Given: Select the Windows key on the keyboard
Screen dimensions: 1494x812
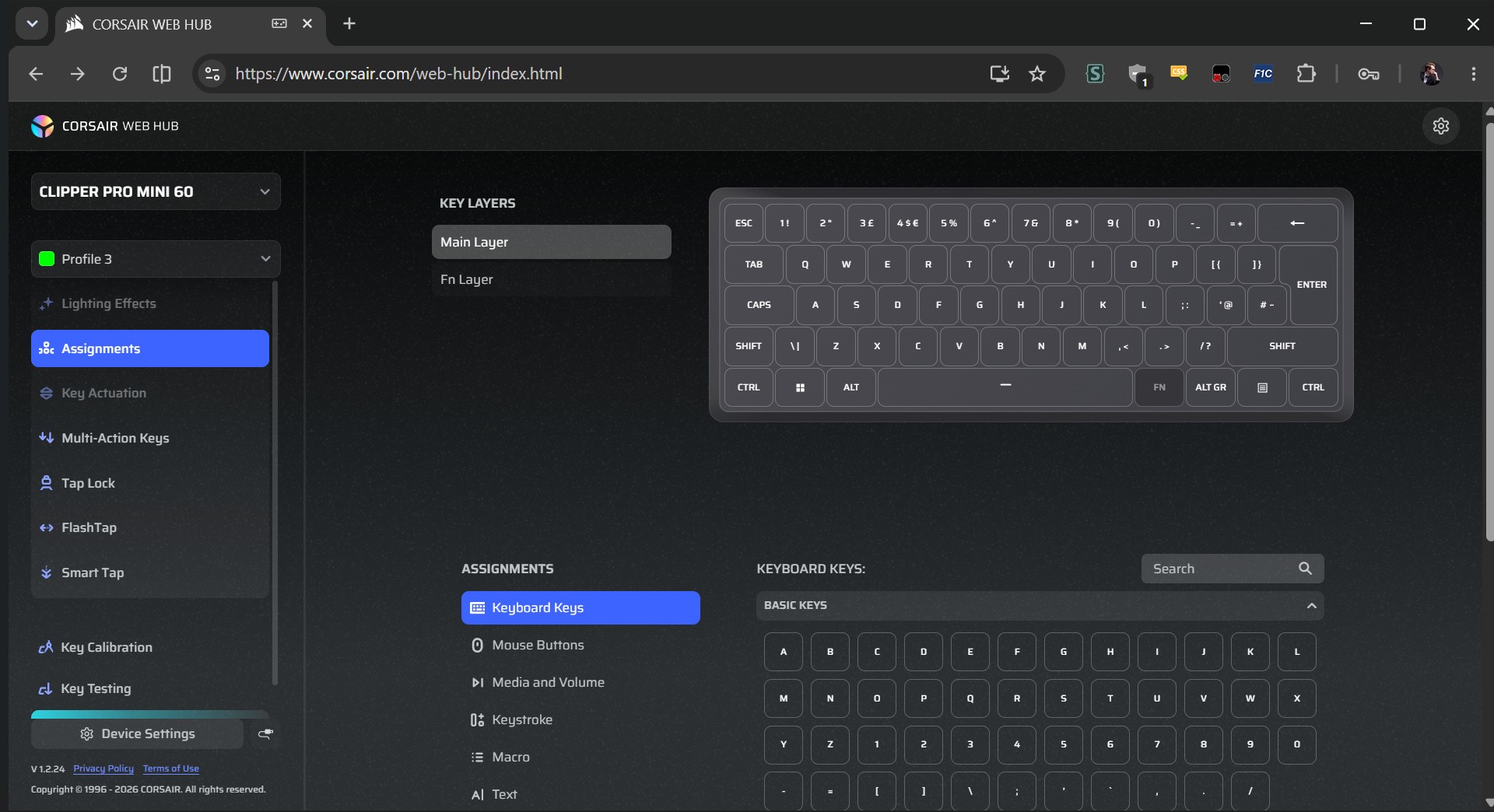Looking at the screenshot, I should 800,387.
